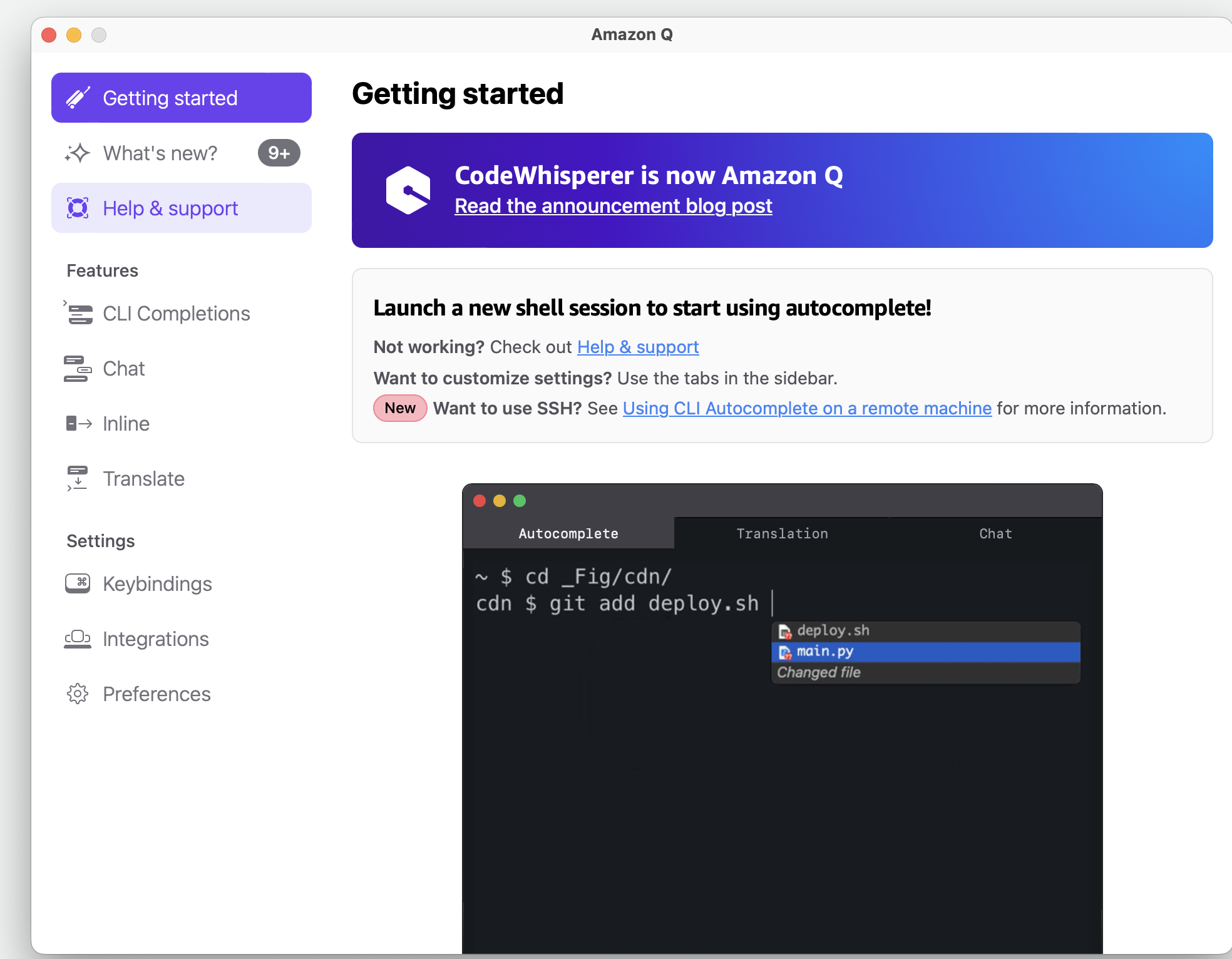Go to the Chat feature page

point(182,368)
